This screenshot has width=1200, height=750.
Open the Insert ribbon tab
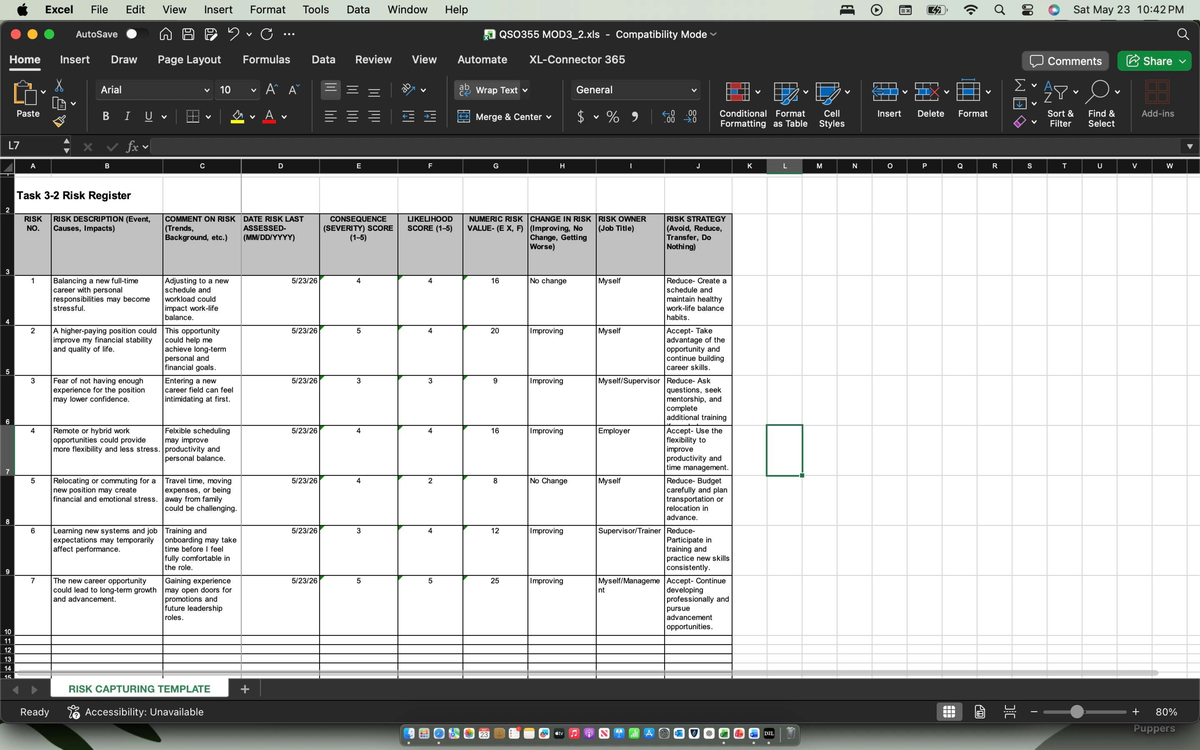(75, 60)
